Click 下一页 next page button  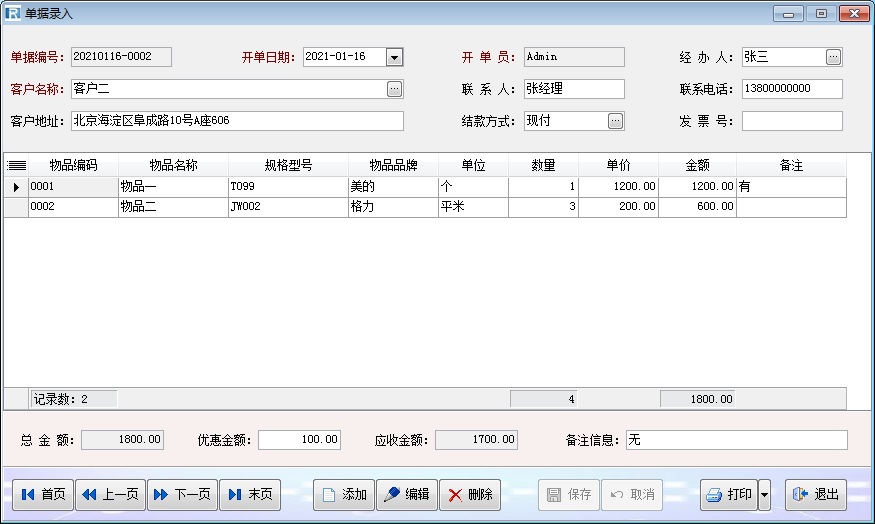[182, 495]
